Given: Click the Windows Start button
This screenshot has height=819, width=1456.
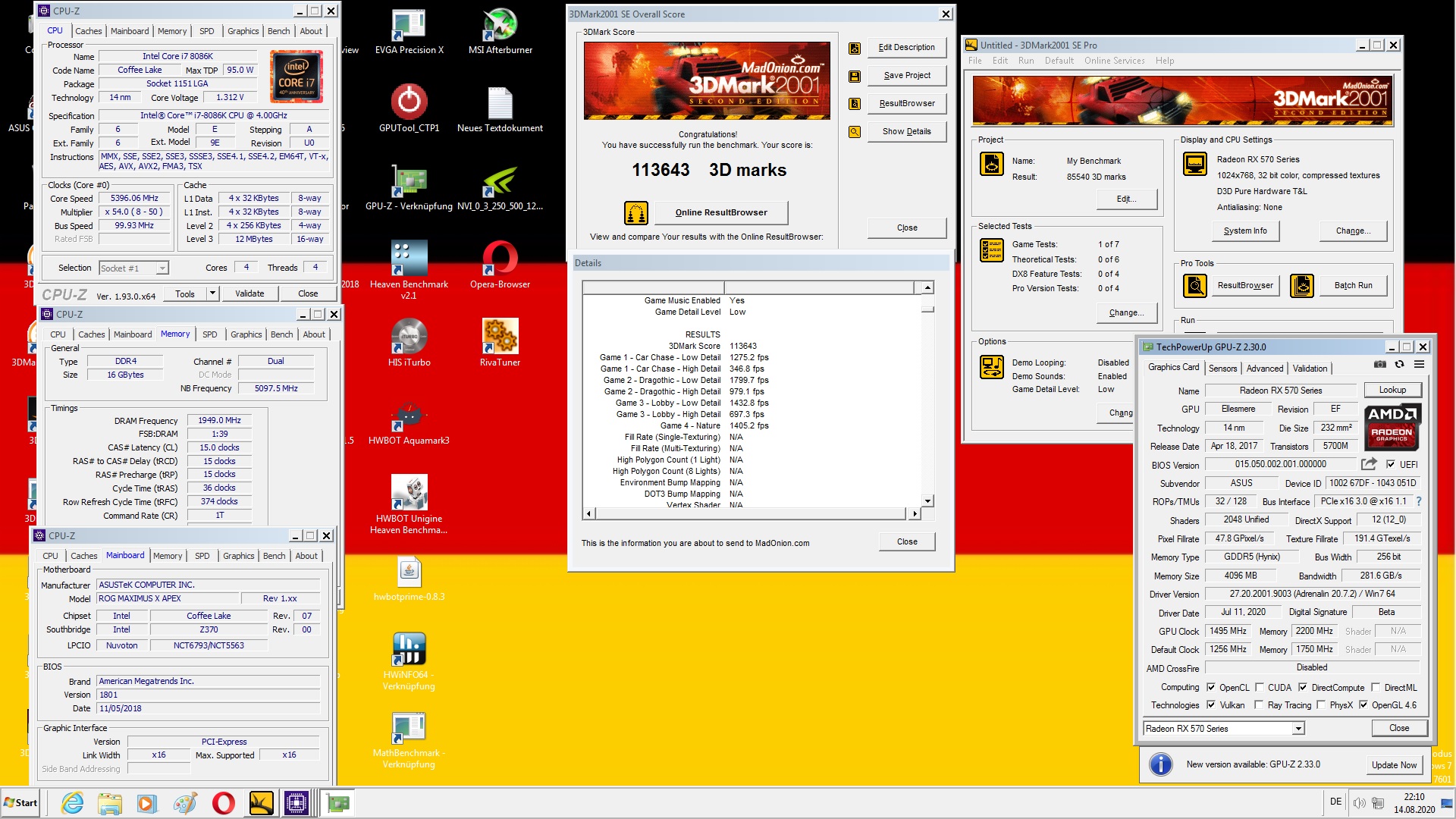Looking at the screenshot, I should pyautogui.click(x=21, y=803).
